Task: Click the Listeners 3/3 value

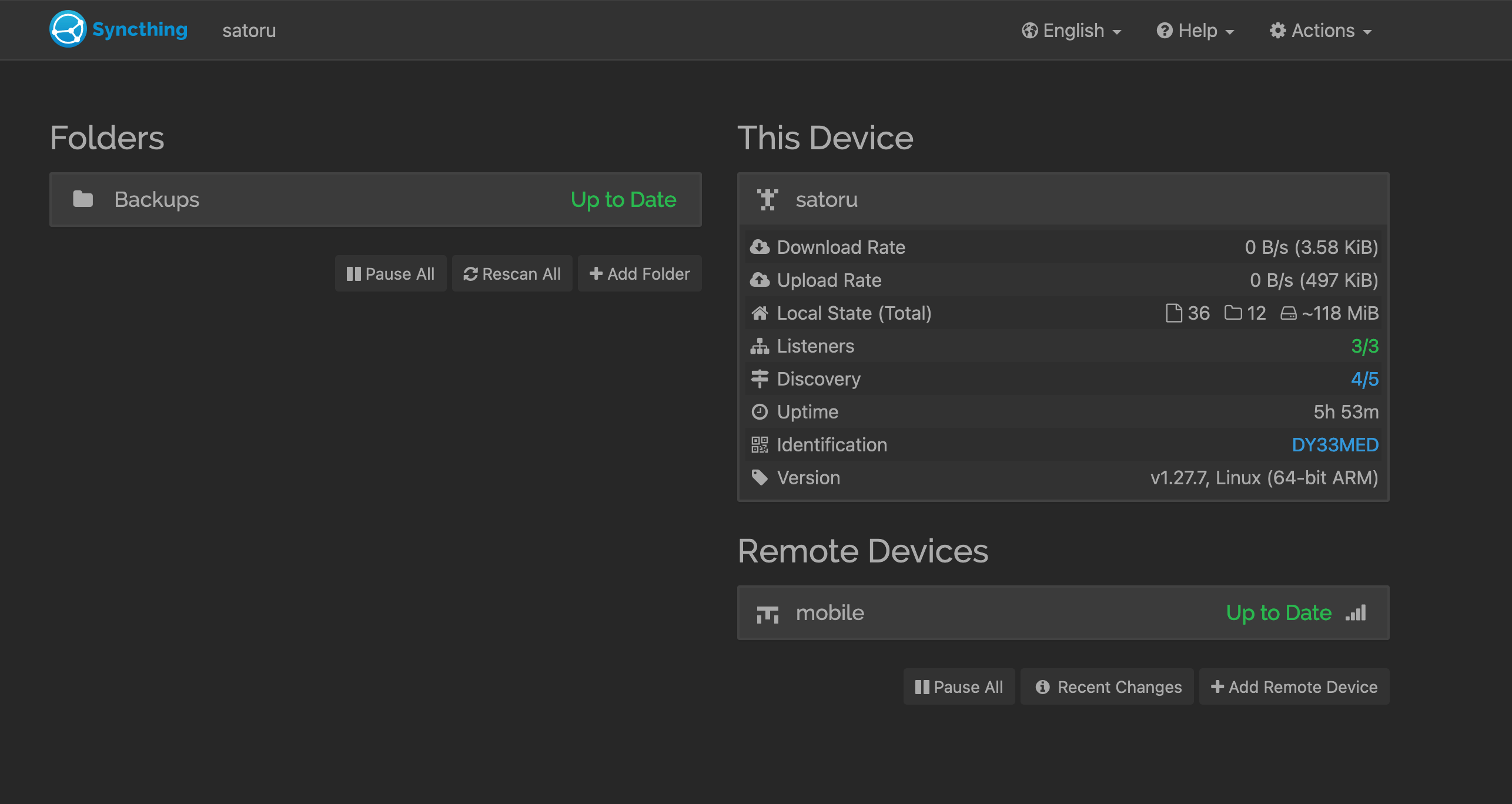Action: (x=1364, y=346)
